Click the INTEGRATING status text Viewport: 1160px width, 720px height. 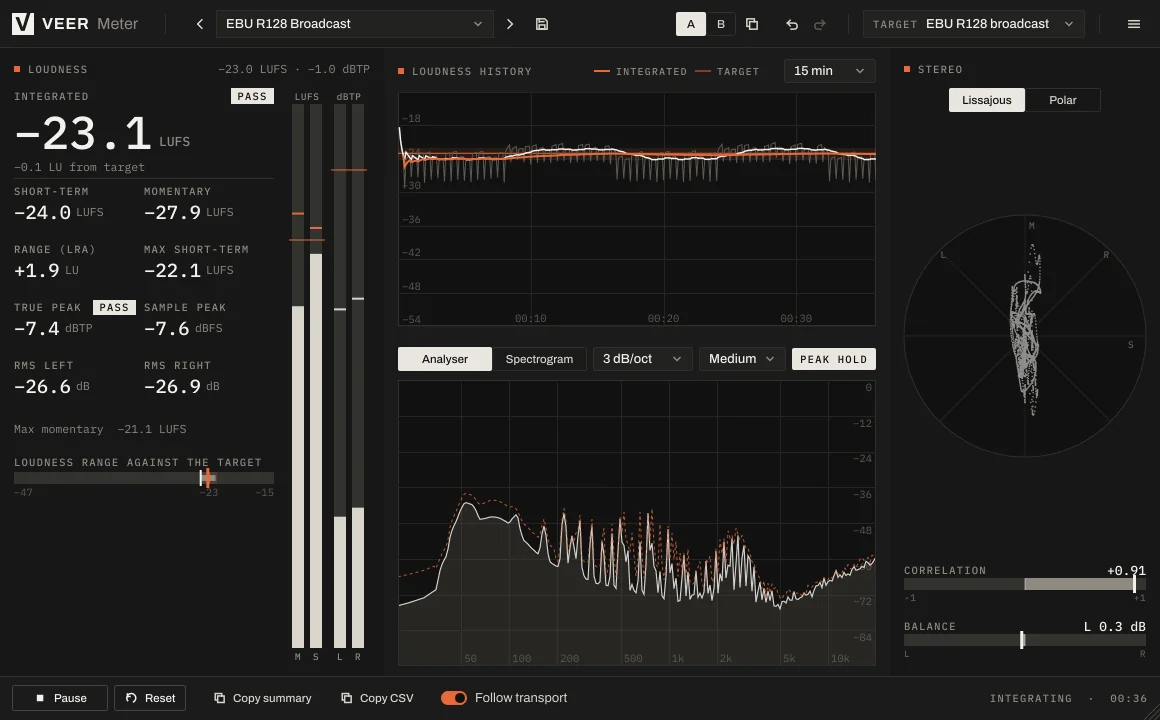(1031, 699)
